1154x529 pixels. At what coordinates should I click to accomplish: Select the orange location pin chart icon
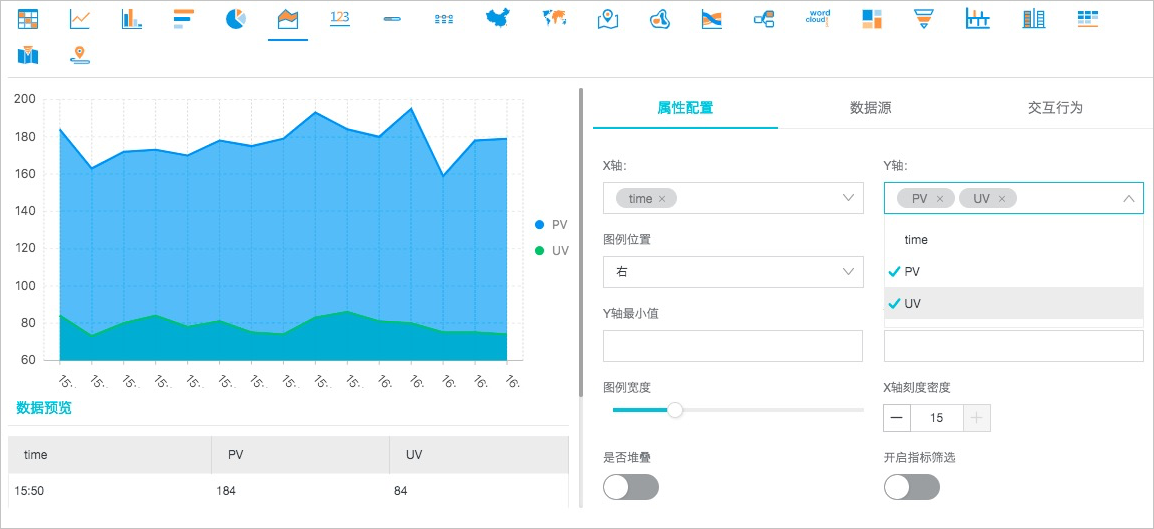pos(79,54)
